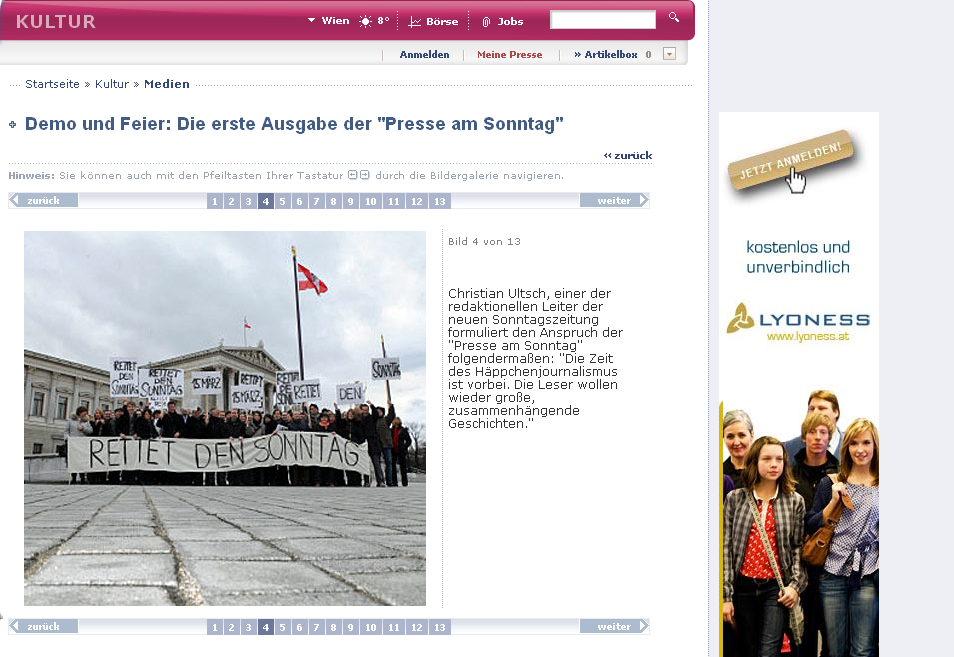
Task: Go to image 8 in the pager below the photo
Action: coord(333,627)
